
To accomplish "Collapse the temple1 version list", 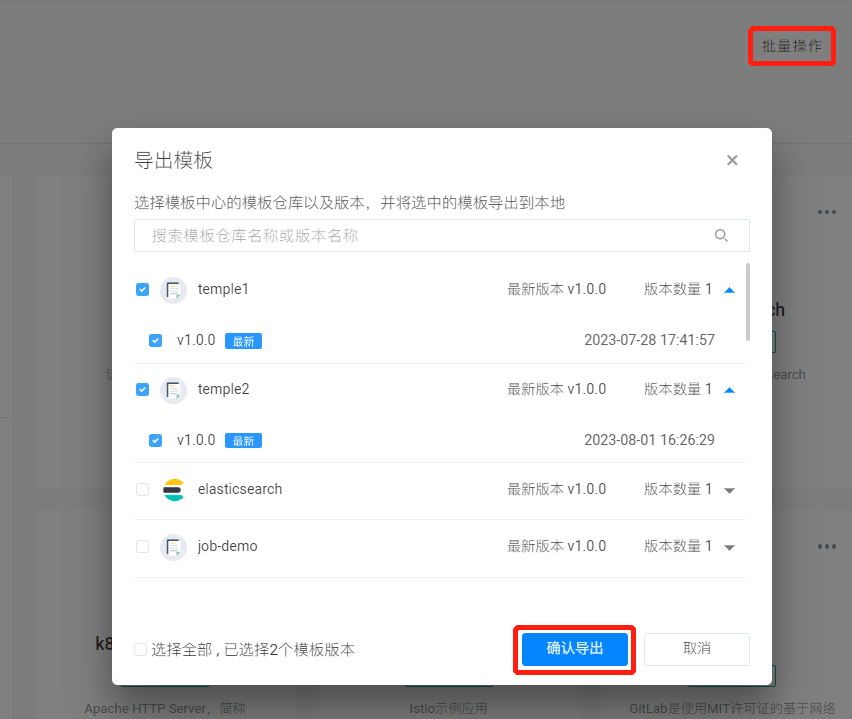I will point(729,290).
